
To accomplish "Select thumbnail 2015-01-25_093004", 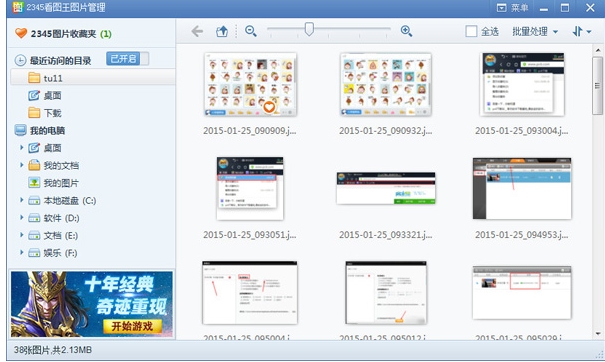I will [x=522, y=84].
